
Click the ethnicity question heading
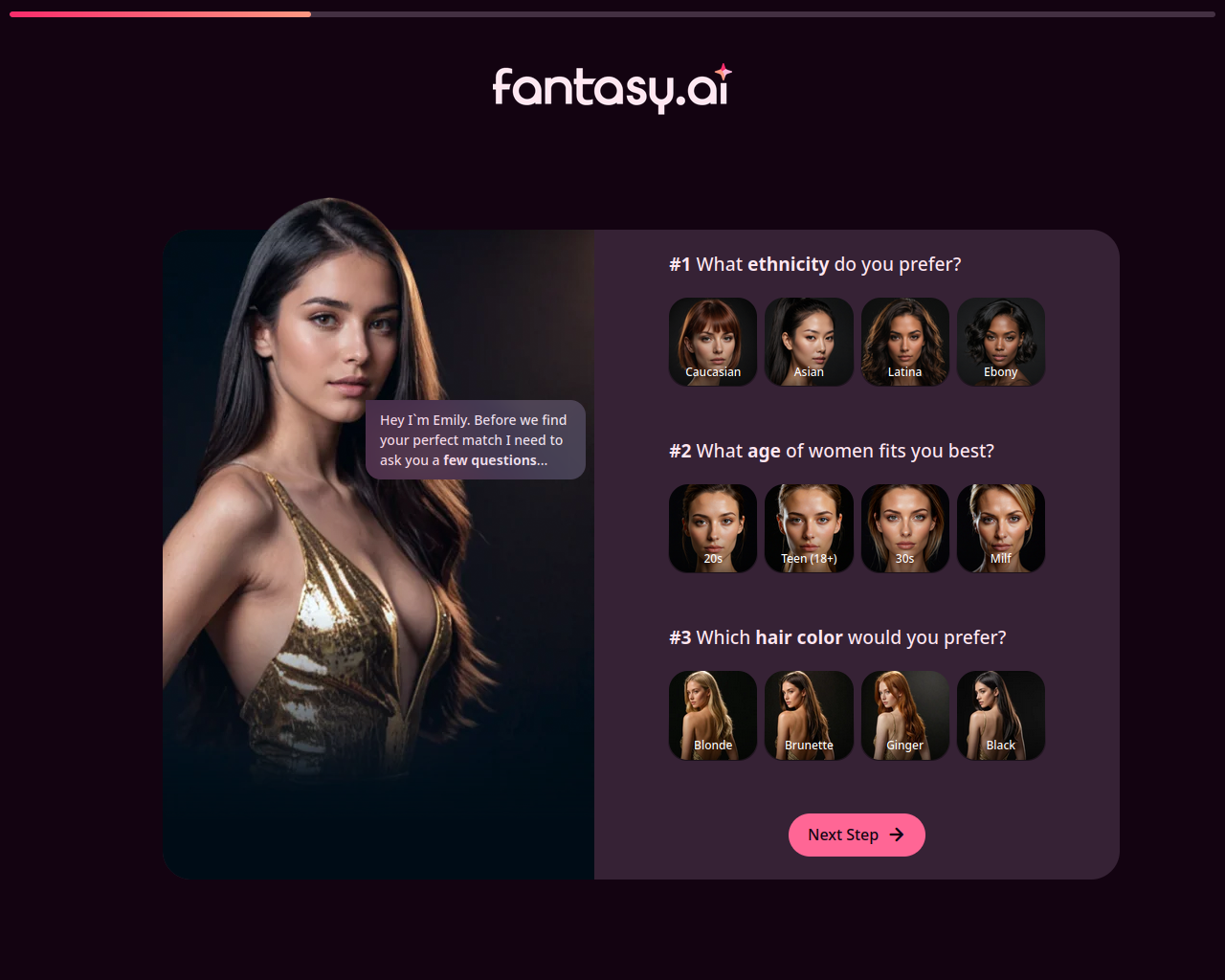(815, 264)
